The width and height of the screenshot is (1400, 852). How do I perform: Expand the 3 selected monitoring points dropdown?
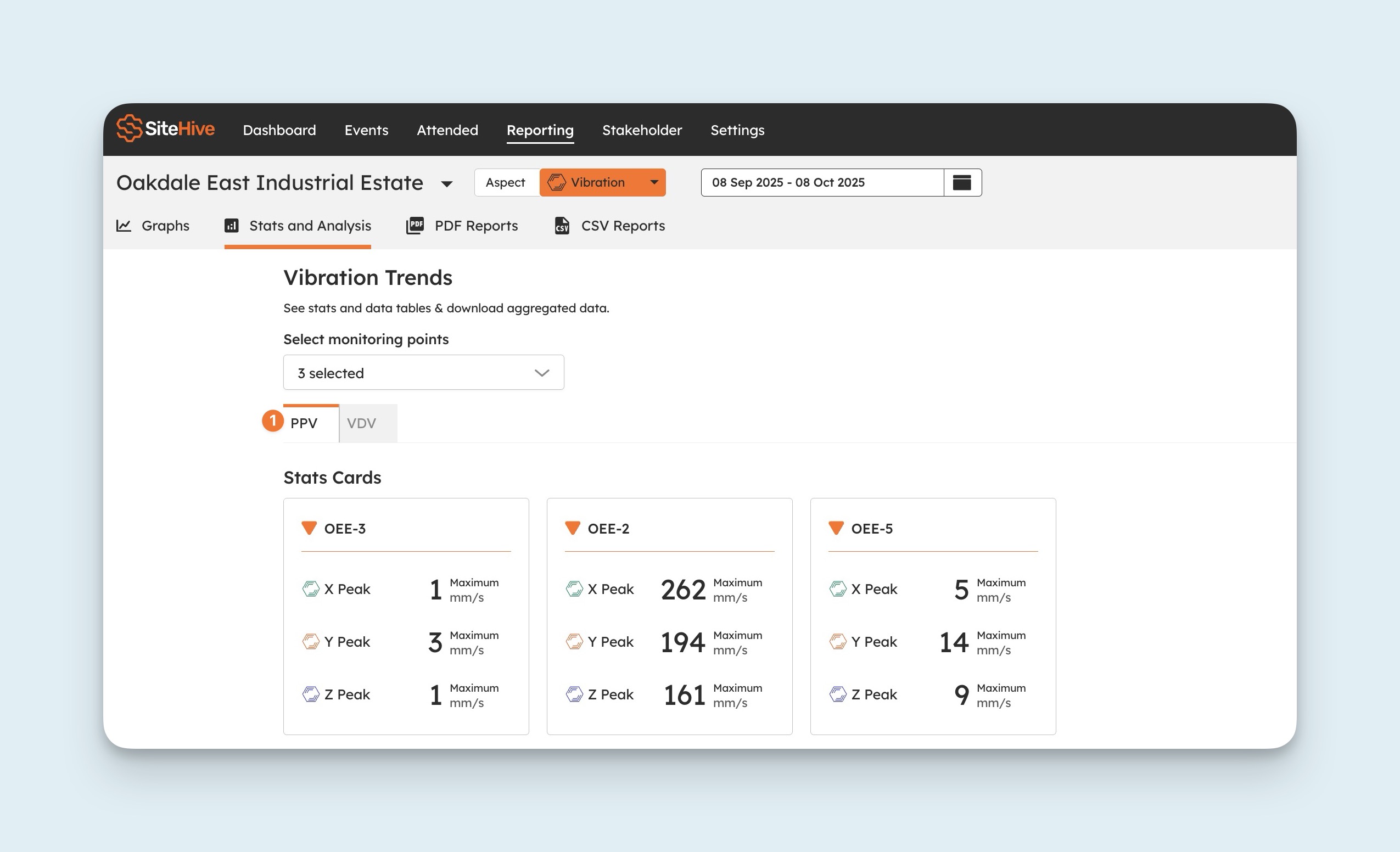tap(423, 373)
